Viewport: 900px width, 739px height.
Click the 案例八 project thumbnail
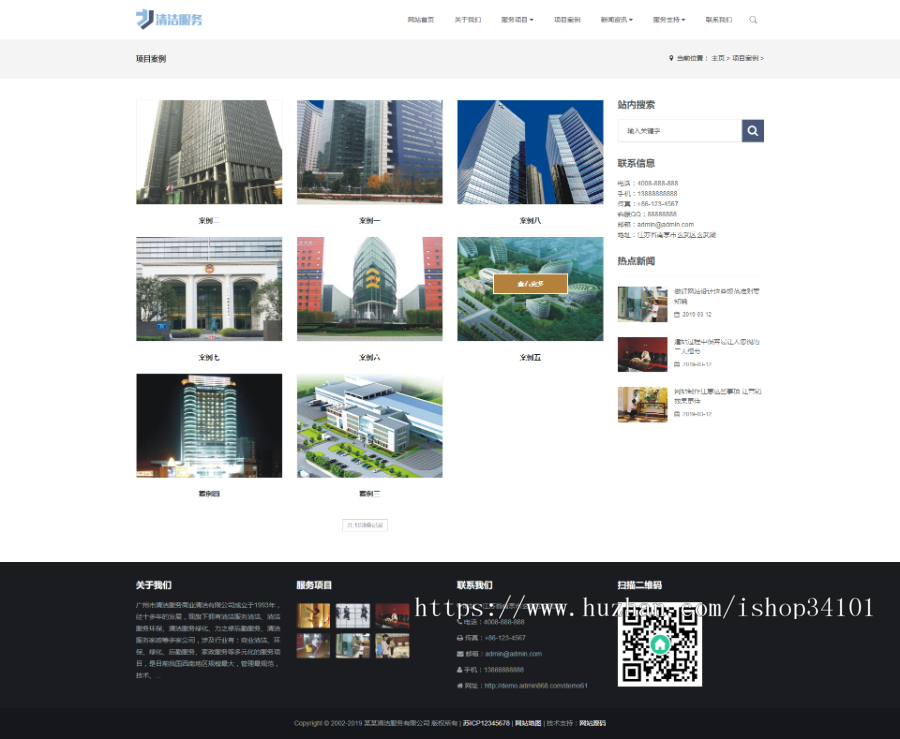pos(530,150)
